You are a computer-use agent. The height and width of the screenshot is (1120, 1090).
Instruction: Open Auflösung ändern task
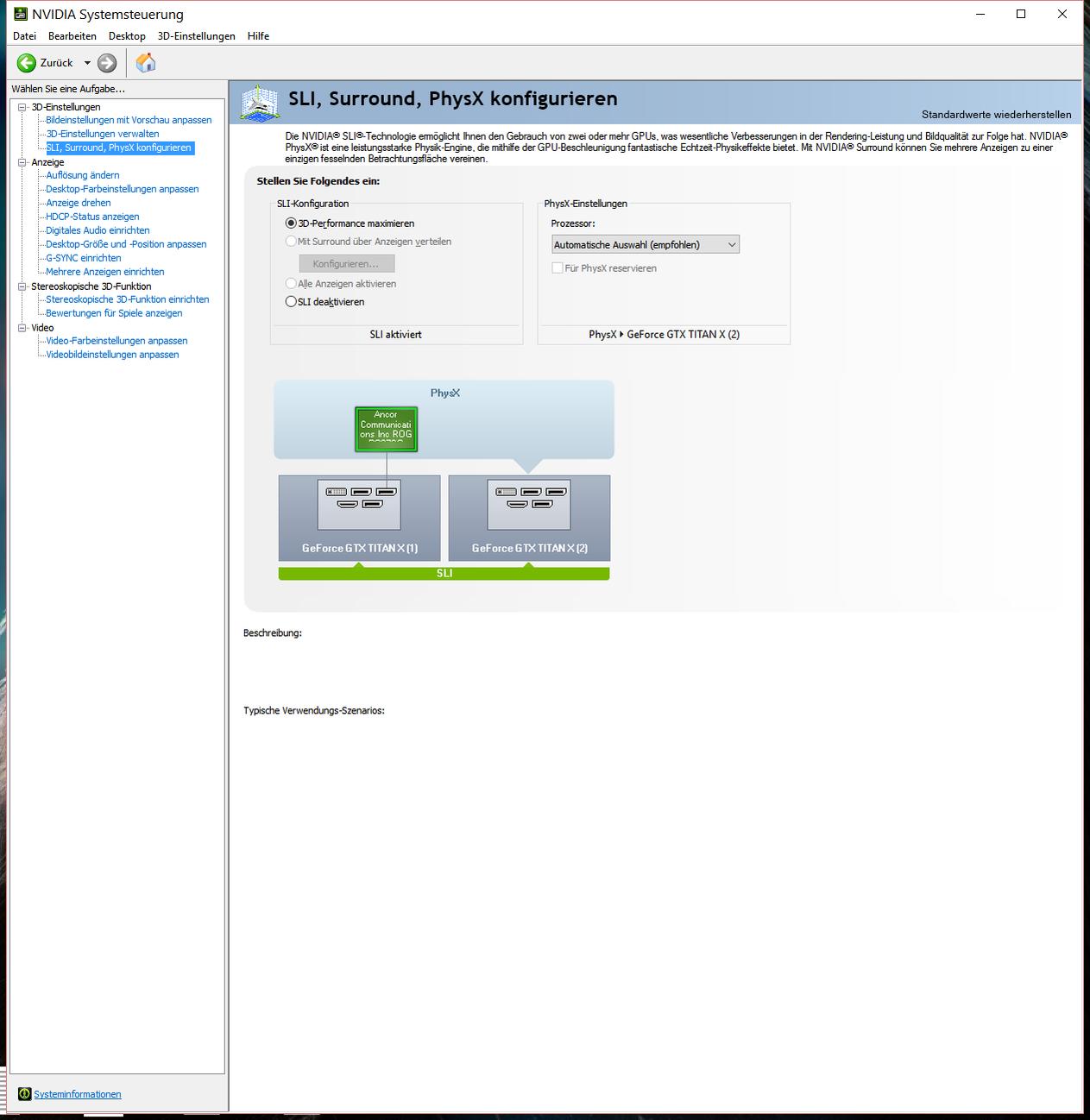(x=83, y=175)
